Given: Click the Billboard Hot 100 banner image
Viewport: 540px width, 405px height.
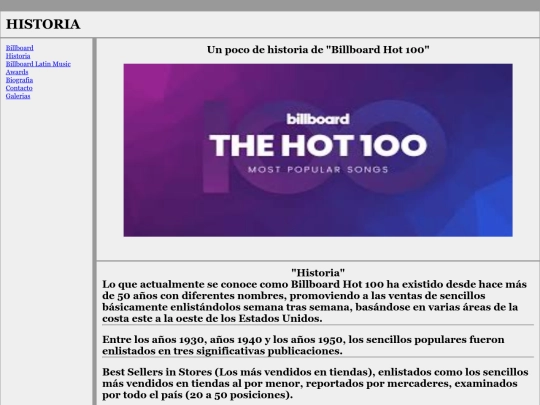Looking at the screenshot, I should (318, 150).
